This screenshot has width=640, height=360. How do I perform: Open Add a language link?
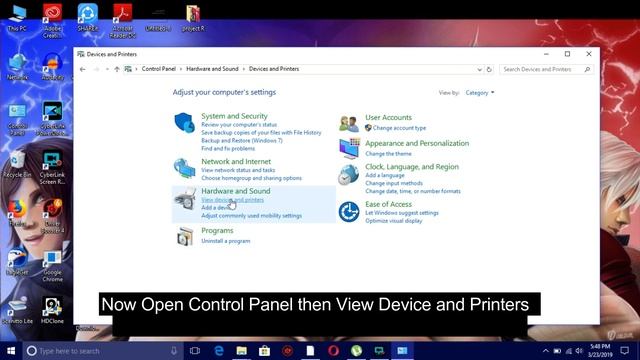tap(385, 176)
